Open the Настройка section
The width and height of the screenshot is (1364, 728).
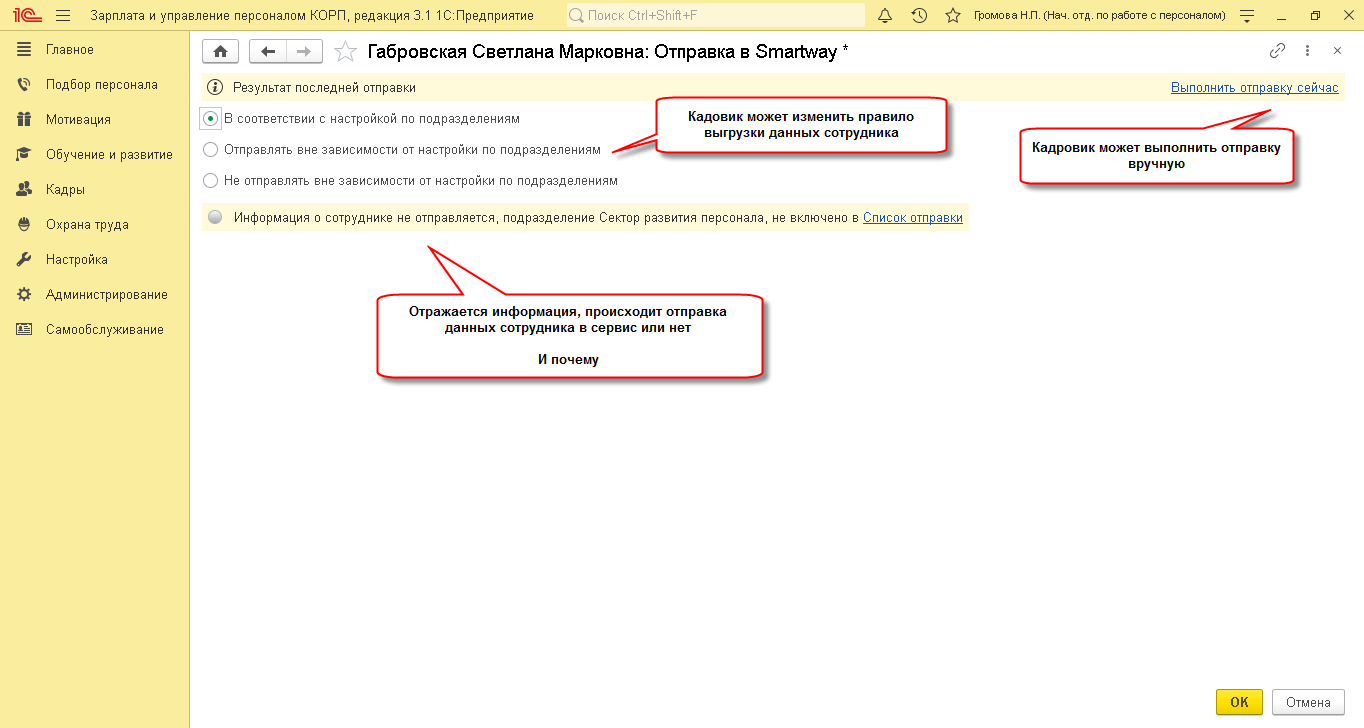(x=94, y=260)
